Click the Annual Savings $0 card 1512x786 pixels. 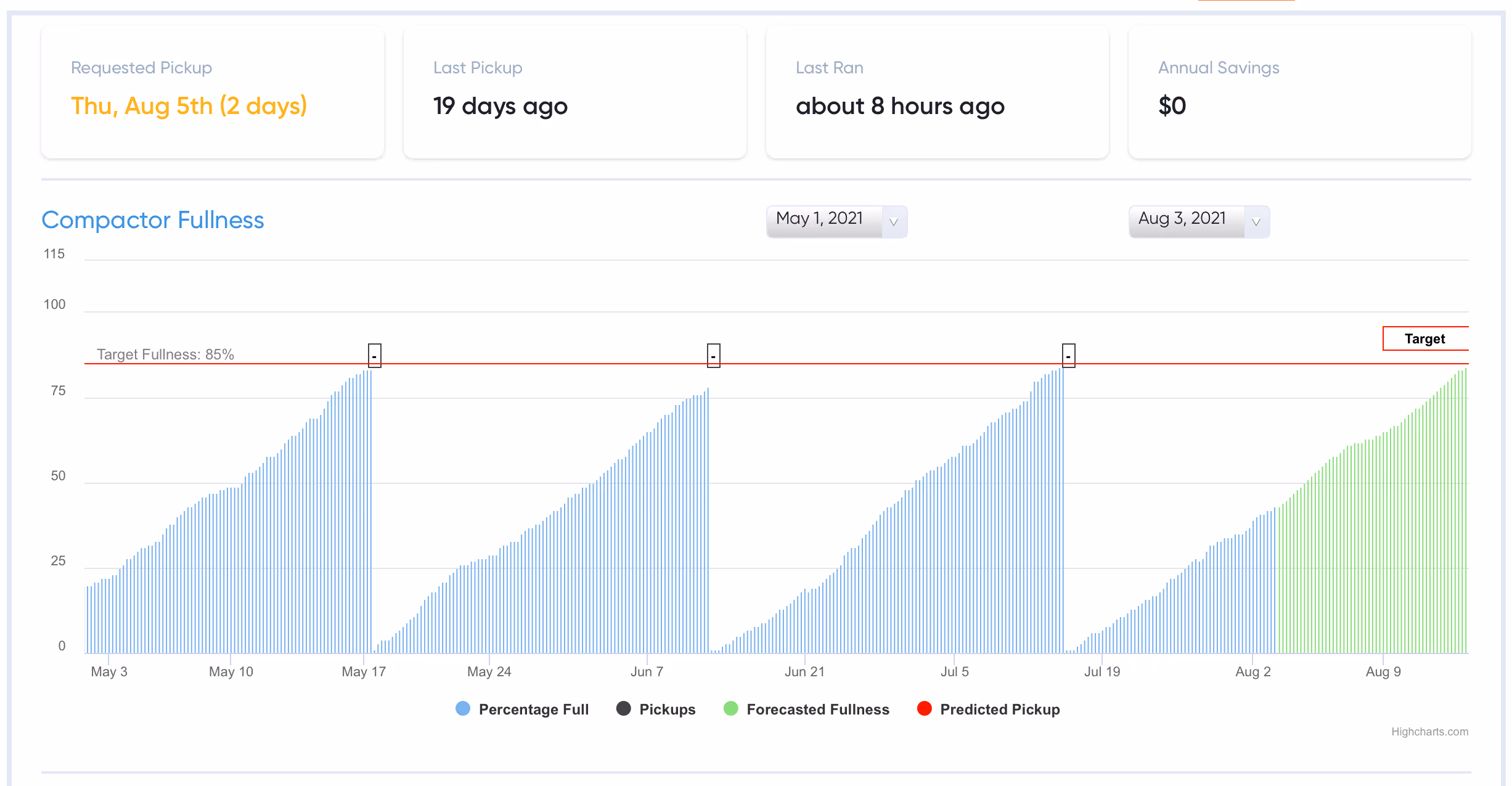coord(1299,92)
